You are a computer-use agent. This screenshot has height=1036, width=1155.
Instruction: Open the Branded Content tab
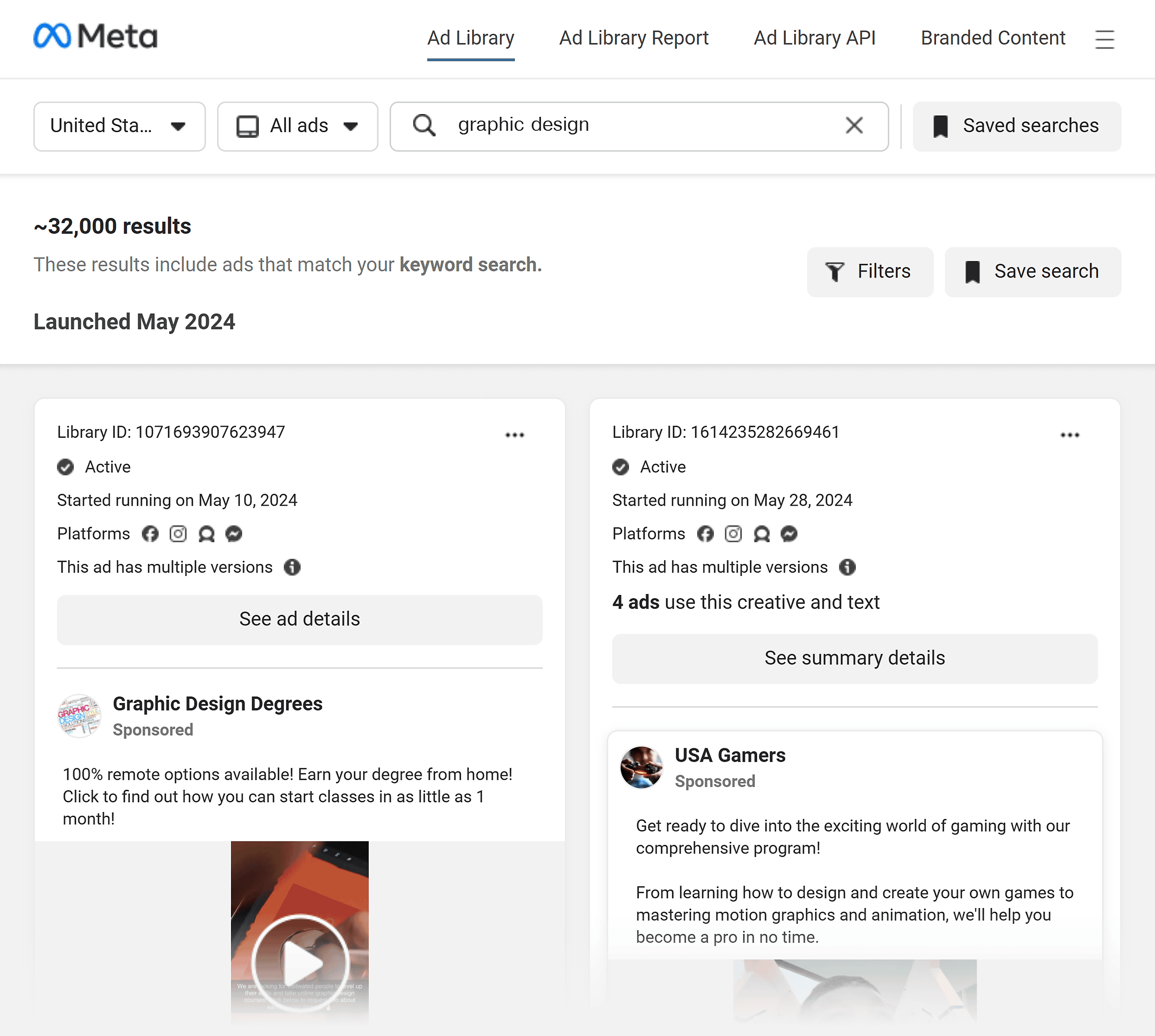click(x=993, y=37)
